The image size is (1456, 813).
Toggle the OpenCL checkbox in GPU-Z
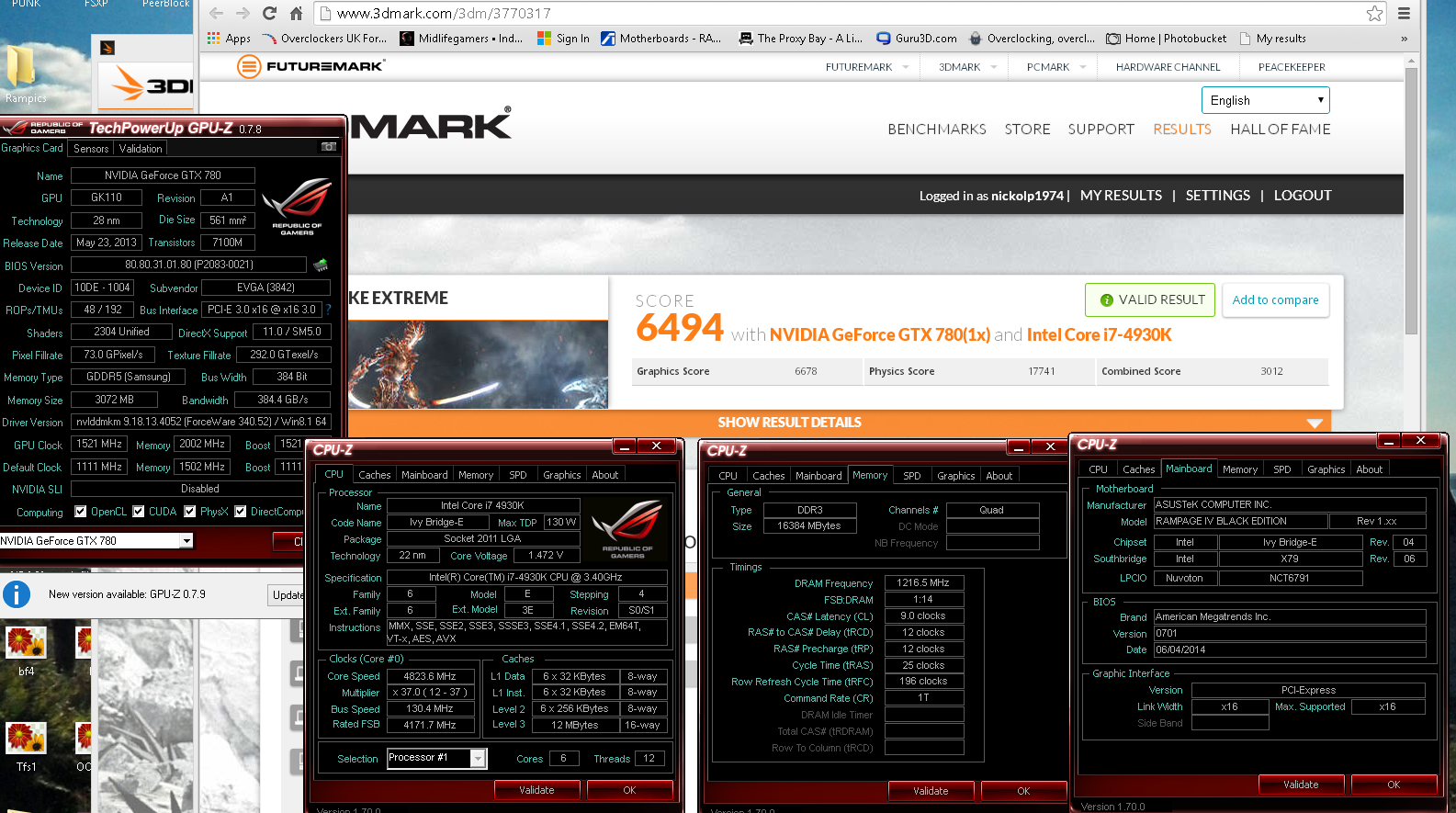pyautogui.click(x=81, y=512)
